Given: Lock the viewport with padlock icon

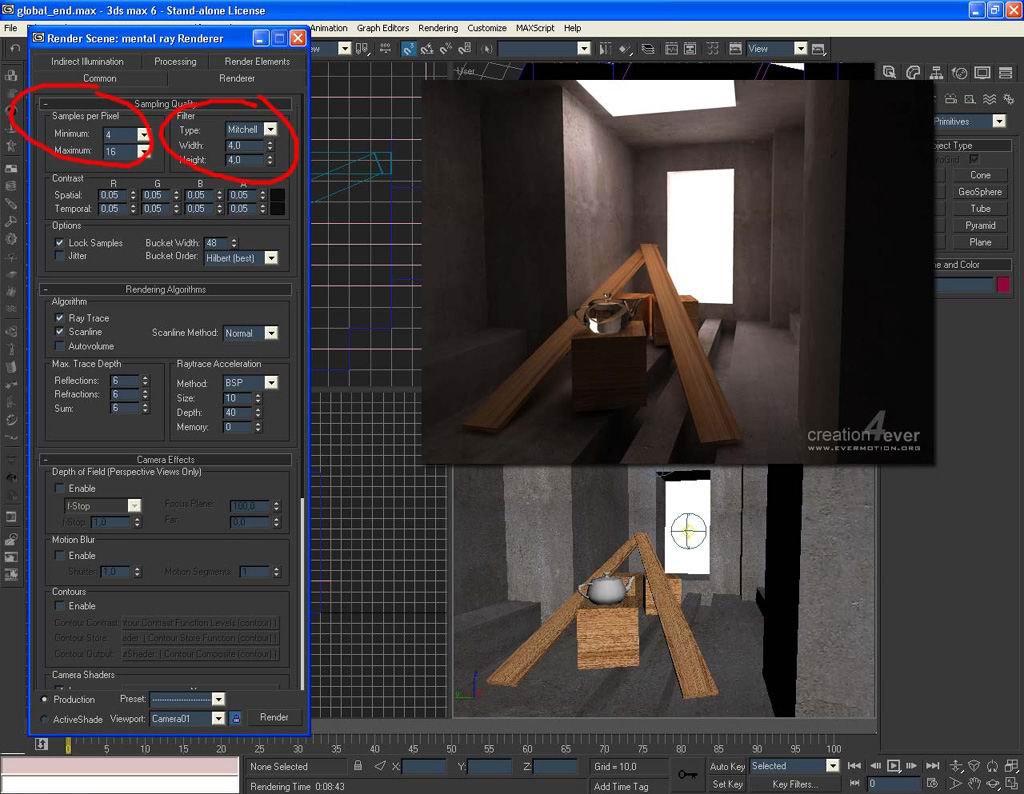Looking at the screenshot, I should (236, 718).
